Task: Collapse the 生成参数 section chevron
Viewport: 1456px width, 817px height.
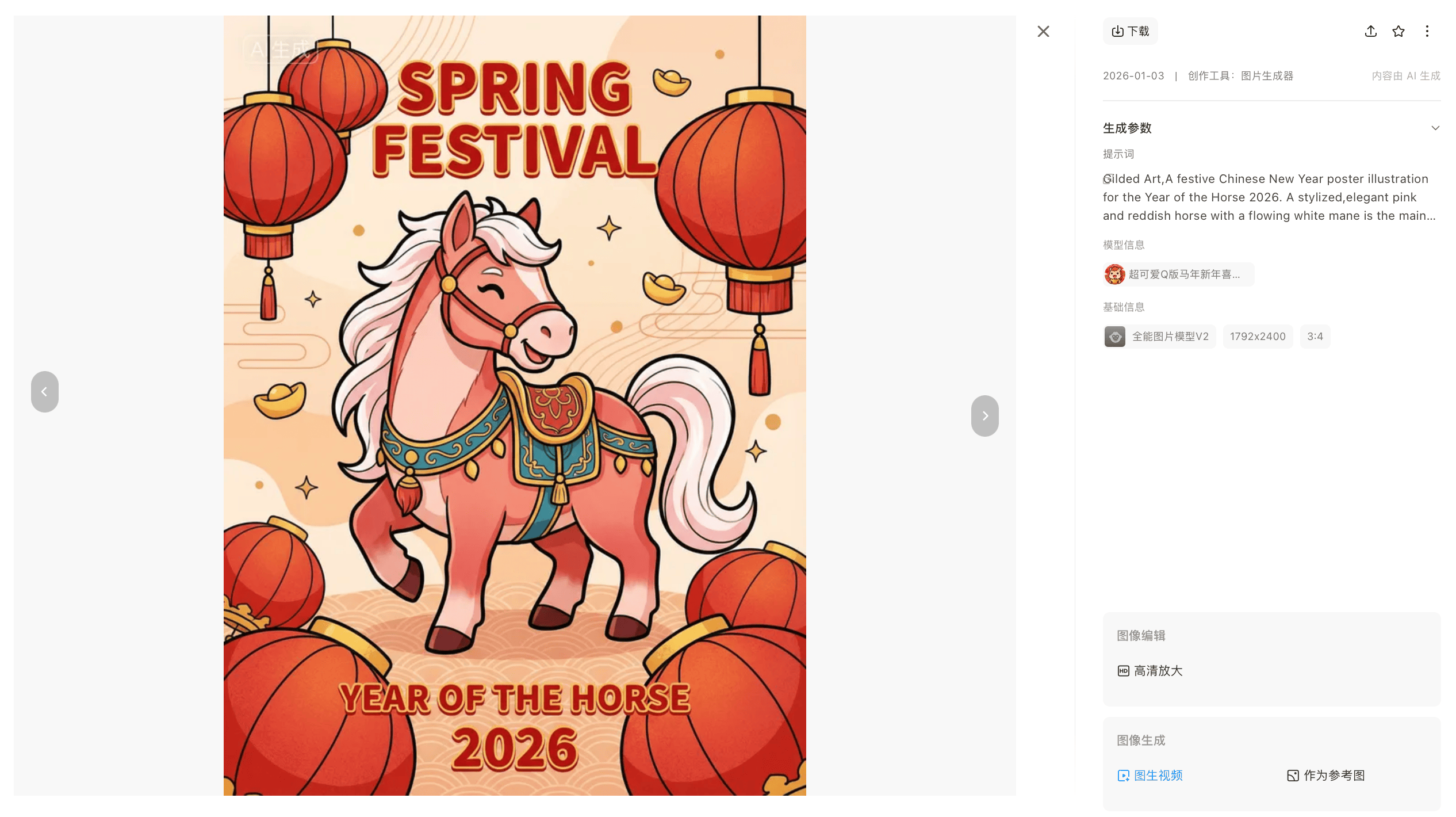Action: 1435,128
